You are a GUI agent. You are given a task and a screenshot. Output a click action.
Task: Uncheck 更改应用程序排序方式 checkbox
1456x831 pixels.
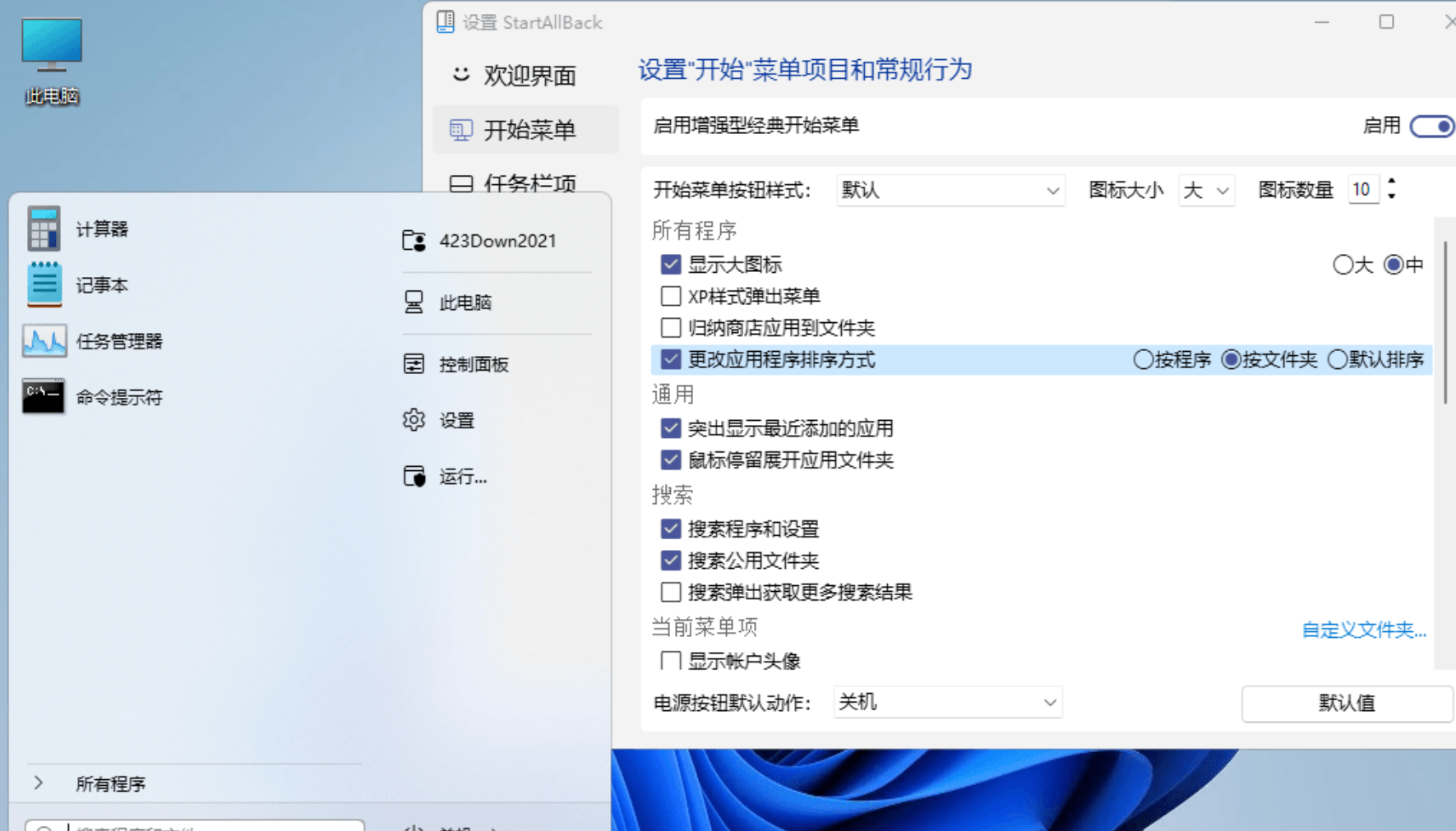click(671, 359)
